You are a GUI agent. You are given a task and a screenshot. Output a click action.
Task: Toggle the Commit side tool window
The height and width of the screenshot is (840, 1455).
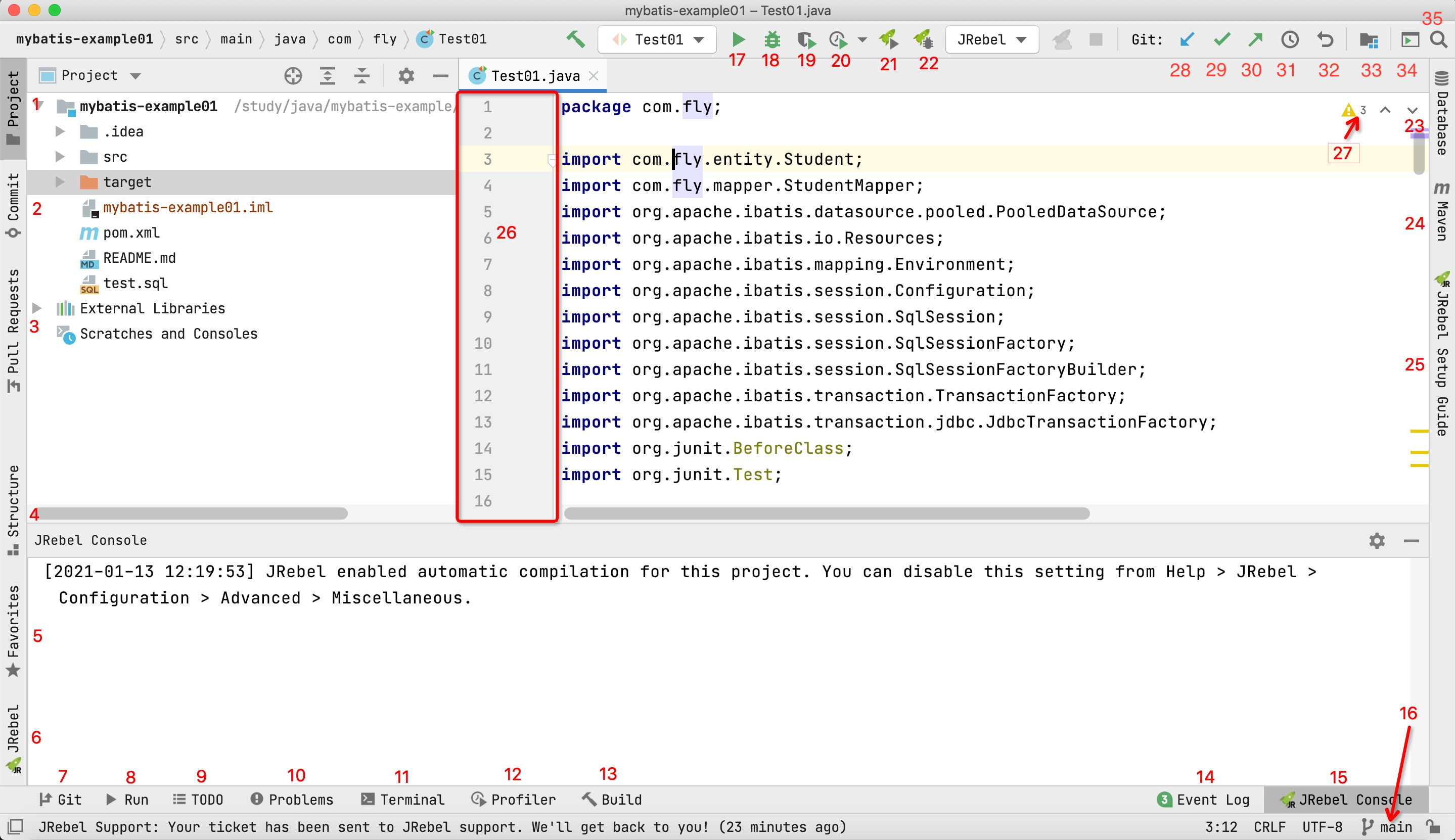pyautogui.click(x=13, y=205)
